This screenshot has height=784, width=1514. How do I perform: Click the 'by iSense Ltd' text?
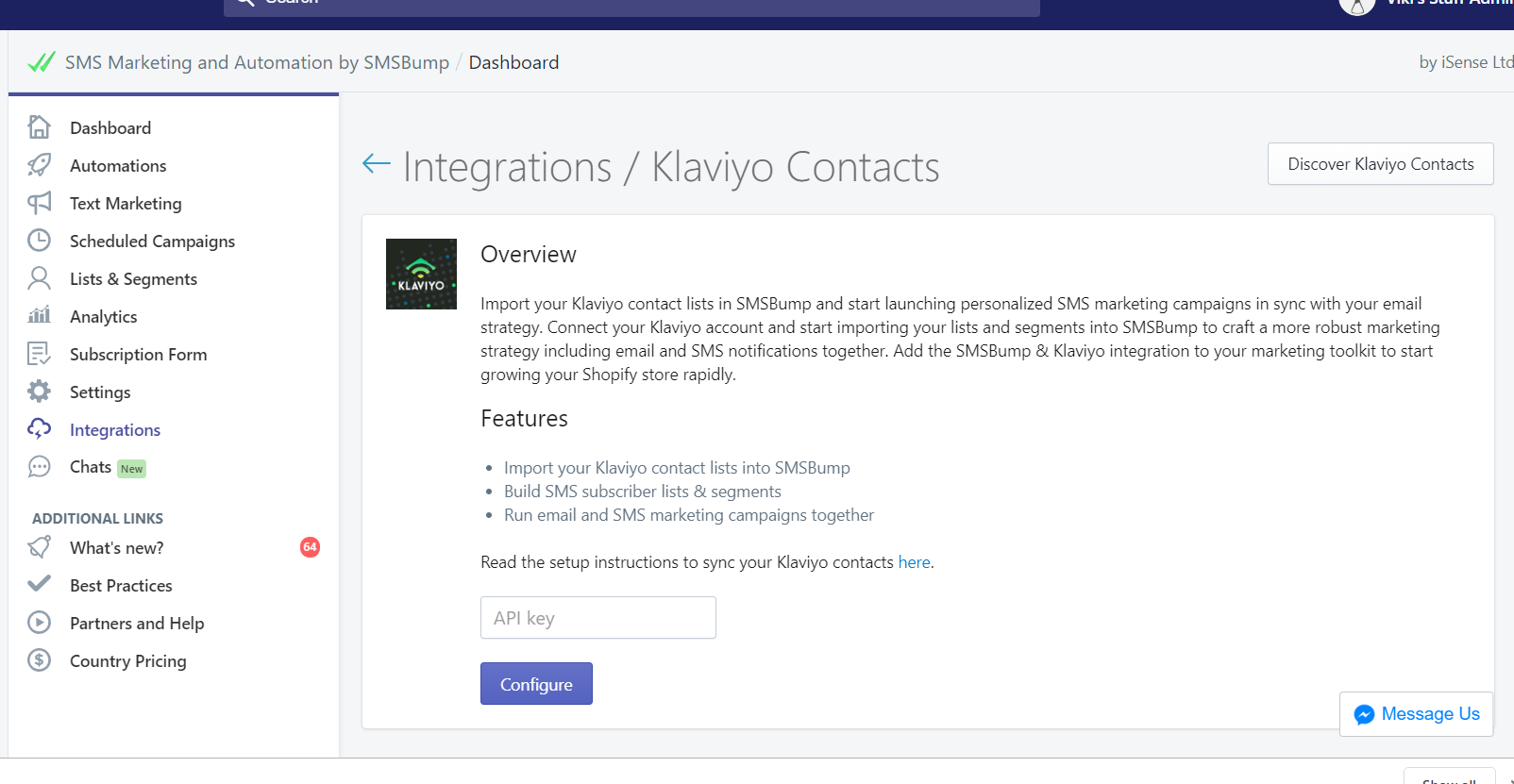pos(1466,62)
